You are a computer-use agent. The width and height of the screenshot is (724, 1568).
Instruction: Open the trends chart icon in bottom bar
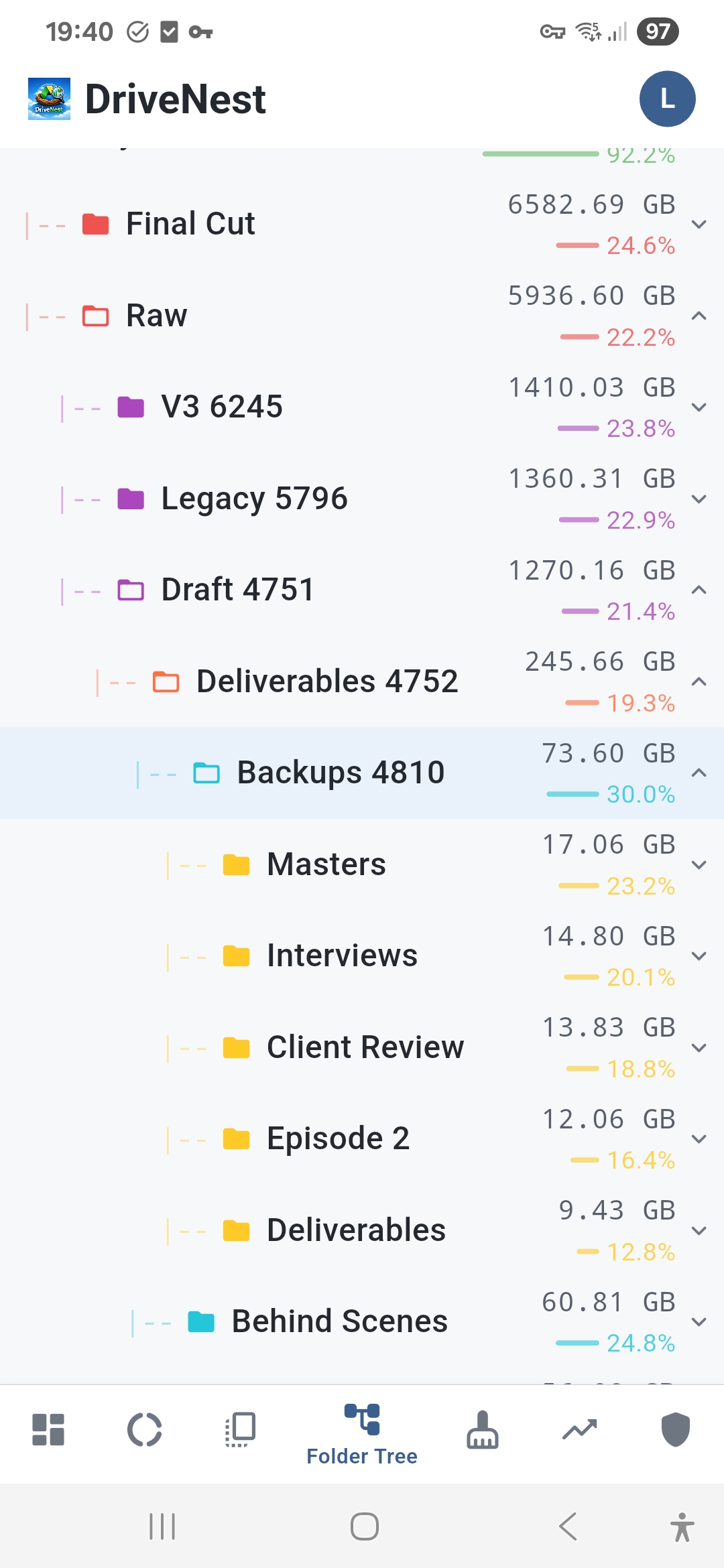click(579, 1430)
